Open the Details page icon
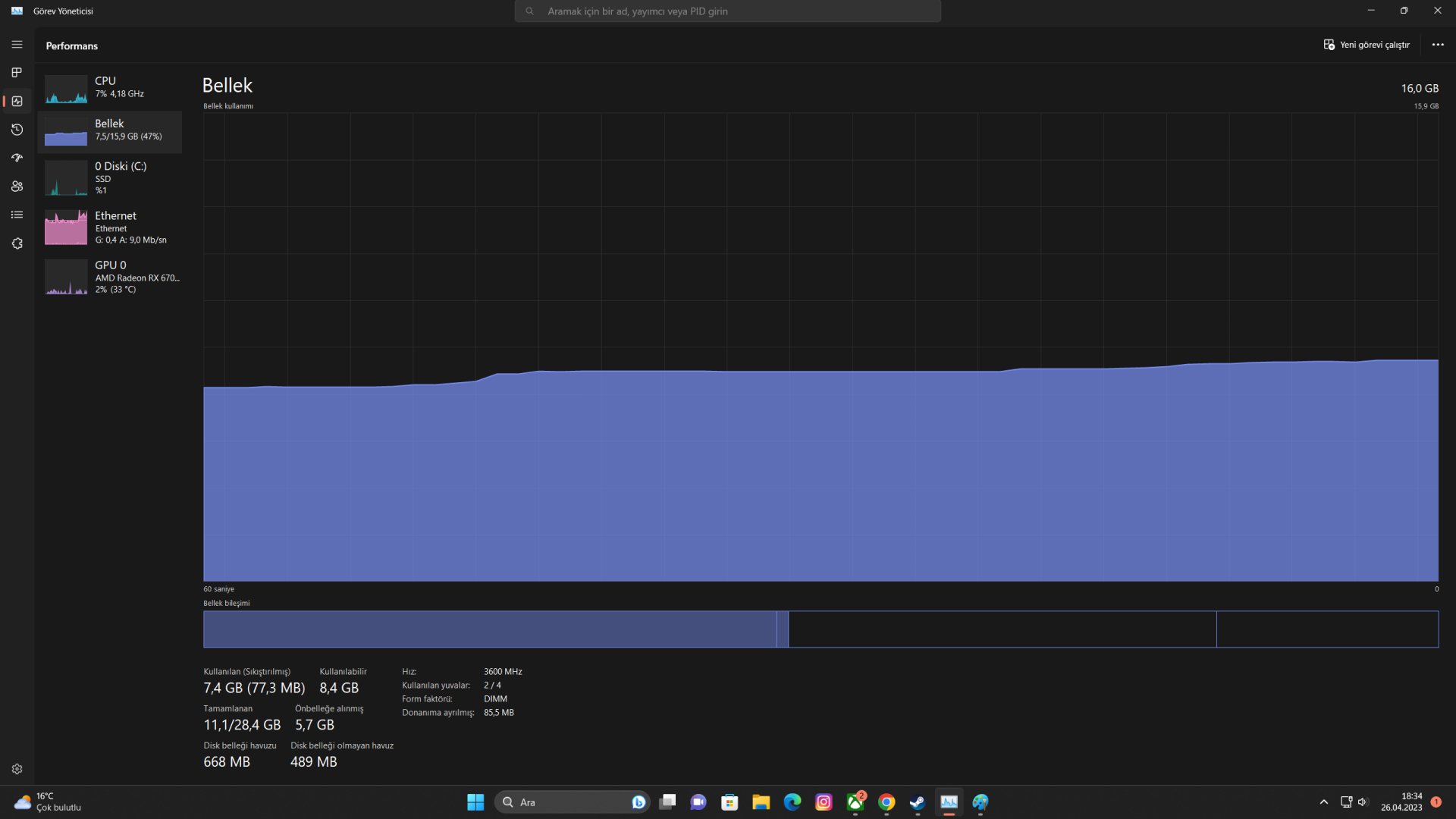 click(17, 215)
